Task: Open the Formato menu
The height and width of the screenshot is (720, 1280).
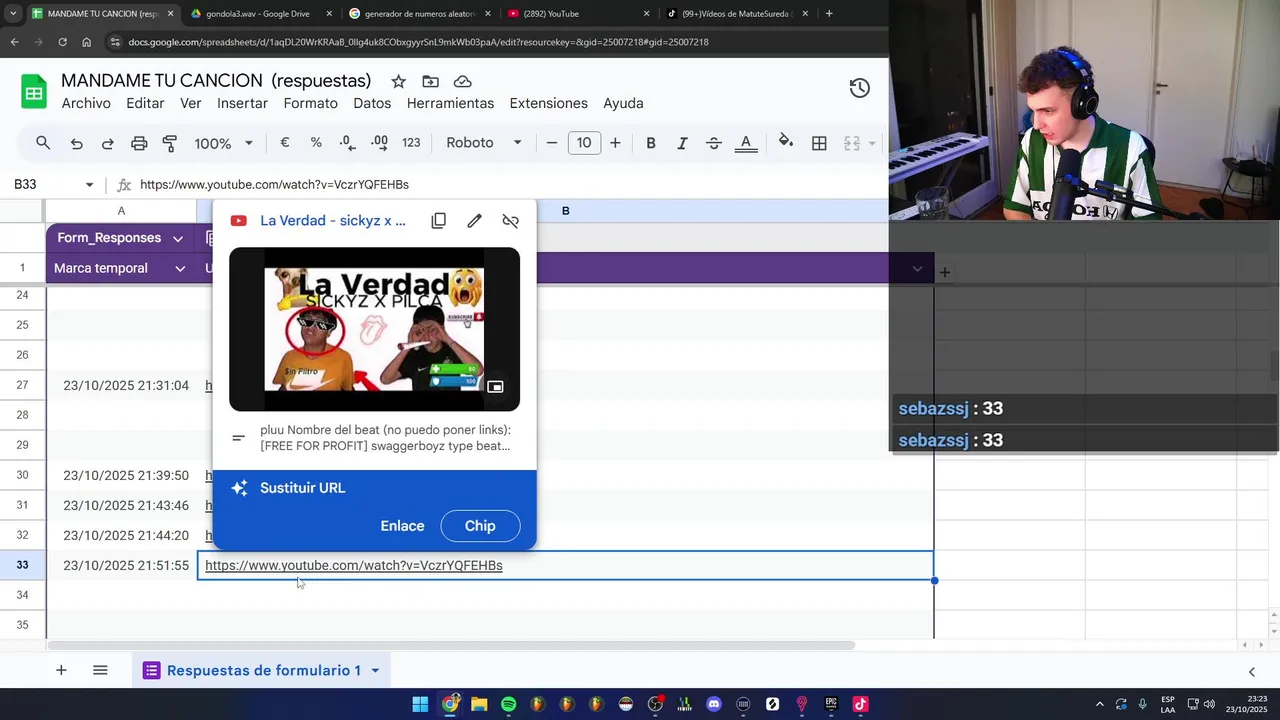Action: coord(310,103)
